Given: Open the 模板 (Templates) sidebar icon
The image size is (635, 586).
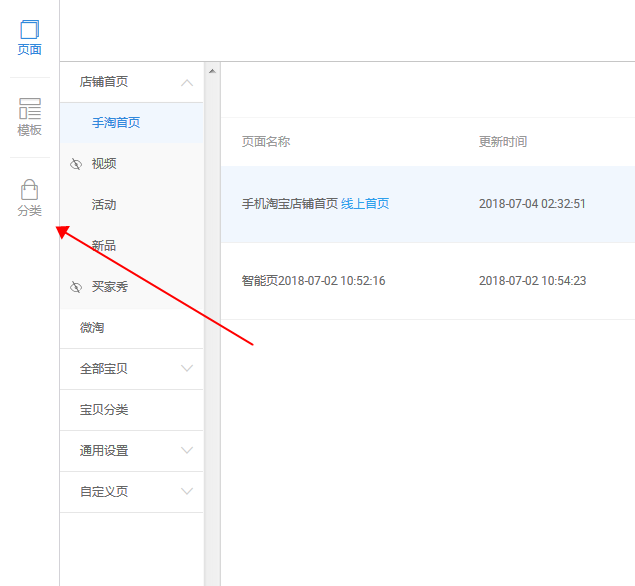Looking at the screenshot, I should (x=30, y=117).
